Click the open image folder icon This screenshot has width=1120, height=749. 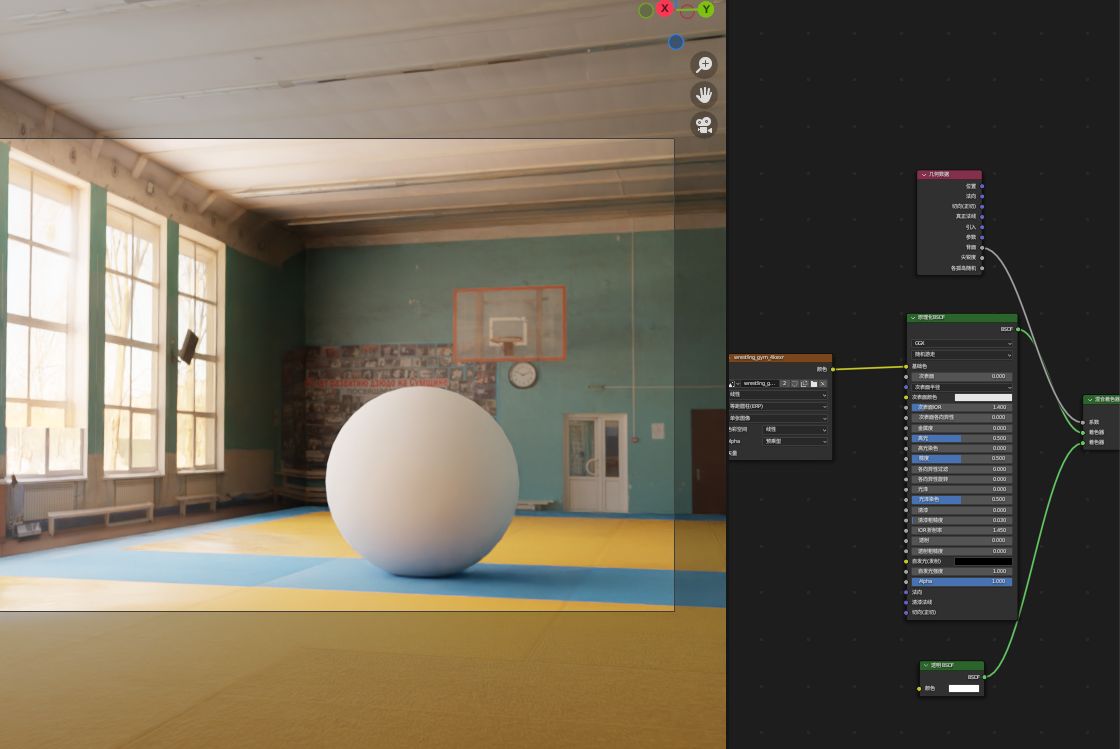pyautogui.click(x=814, y=383)
